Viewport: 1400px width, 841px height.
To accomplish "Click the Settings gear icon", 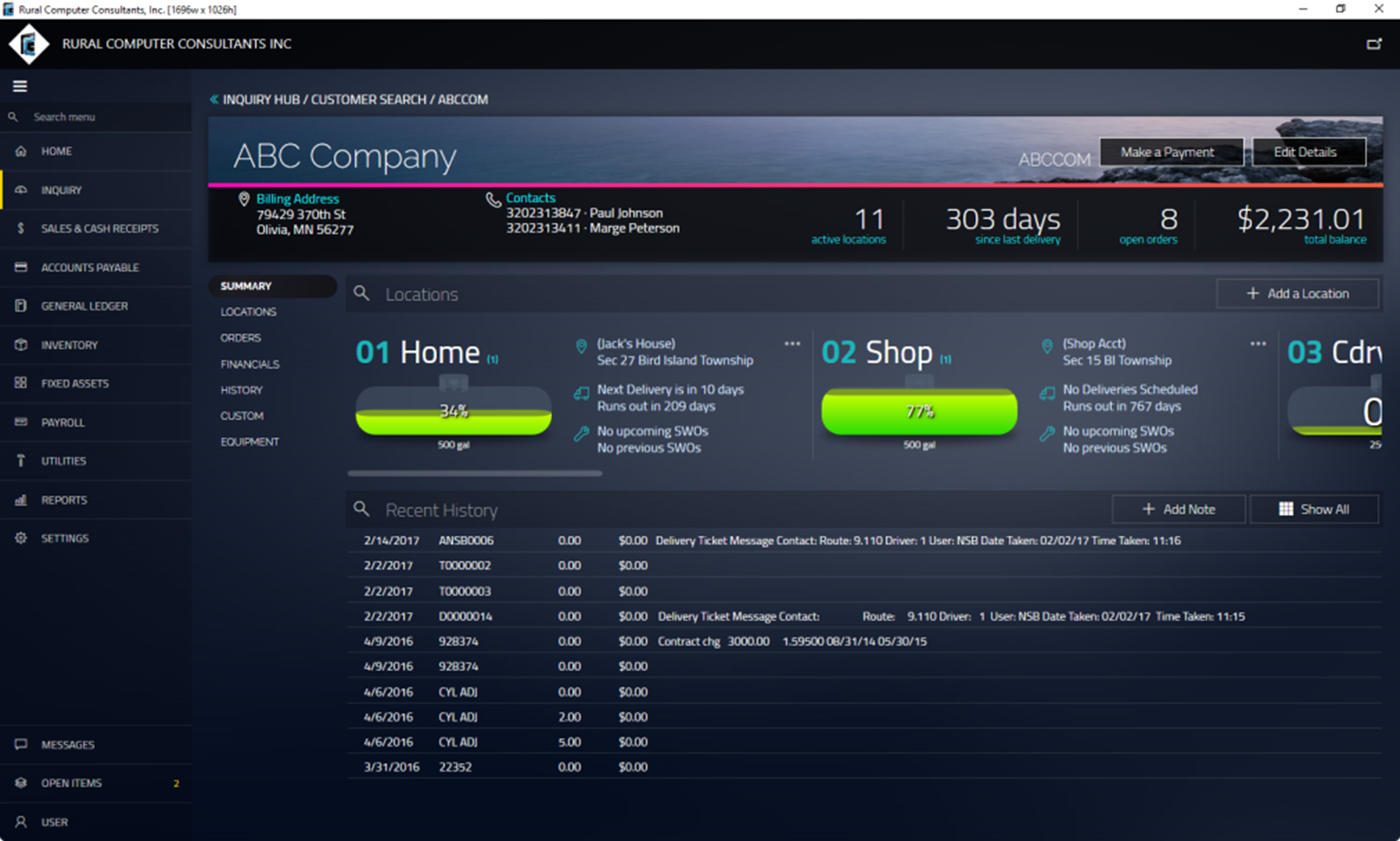I will tap(21, 538).
